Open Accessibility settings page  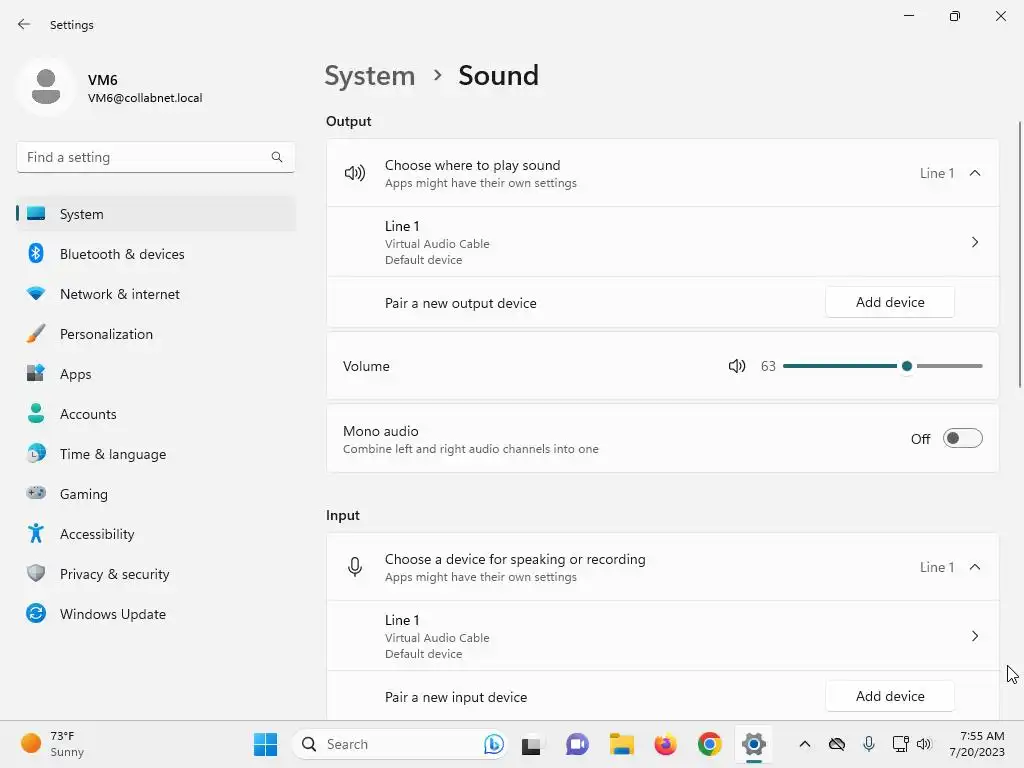click(x=96, y=534)
